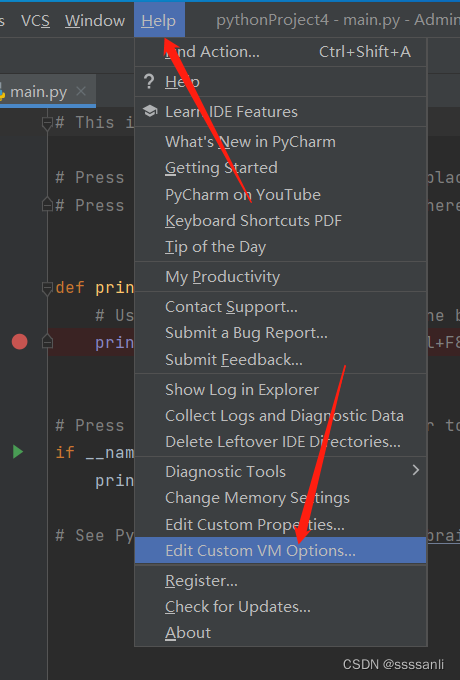This screenshot has height=680, width=460.
Task: Select Contact Support option
Action: coord(281,307)
